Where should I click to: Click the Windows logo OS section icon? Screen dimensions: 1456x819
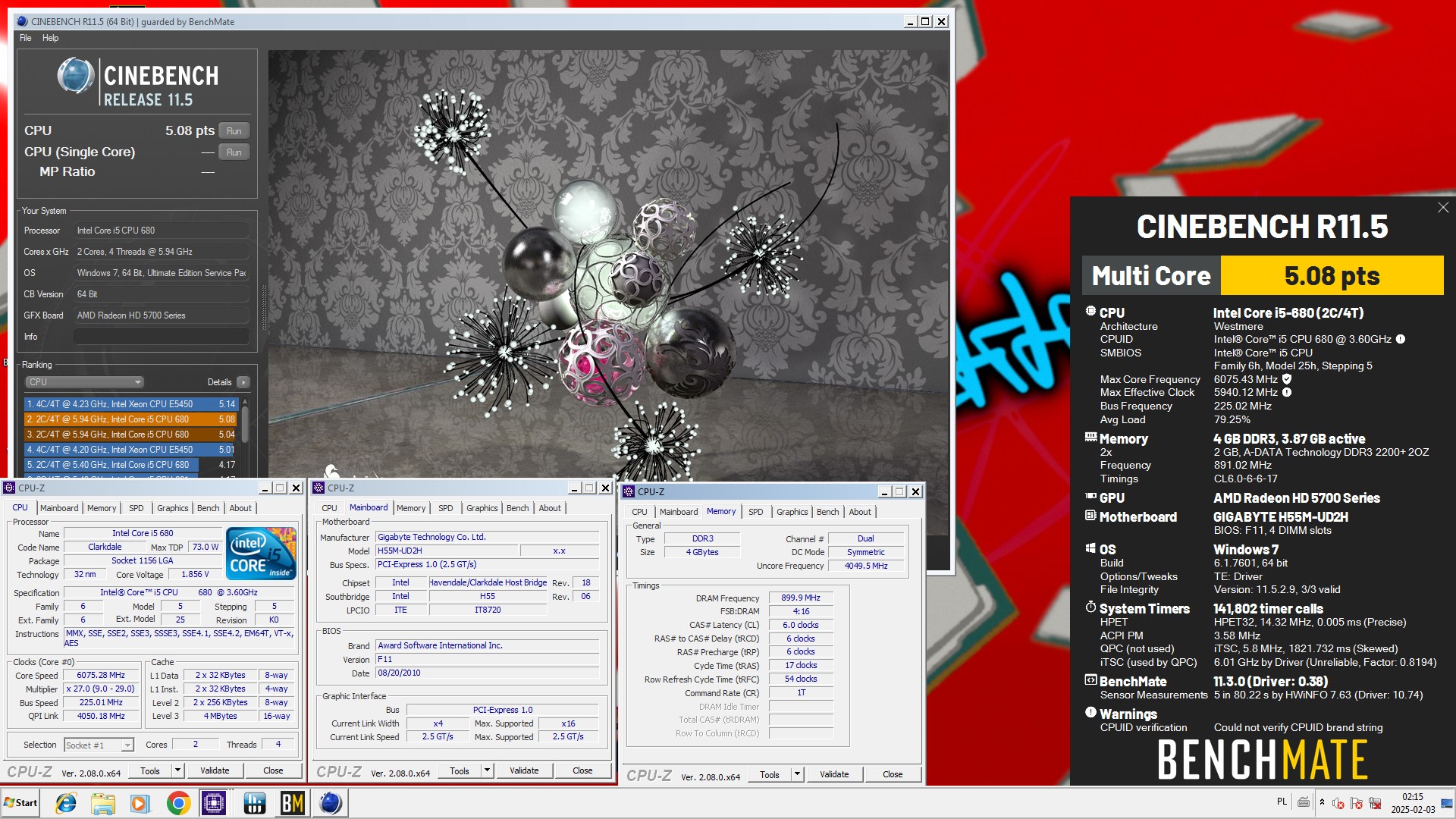coord(1090,548)
